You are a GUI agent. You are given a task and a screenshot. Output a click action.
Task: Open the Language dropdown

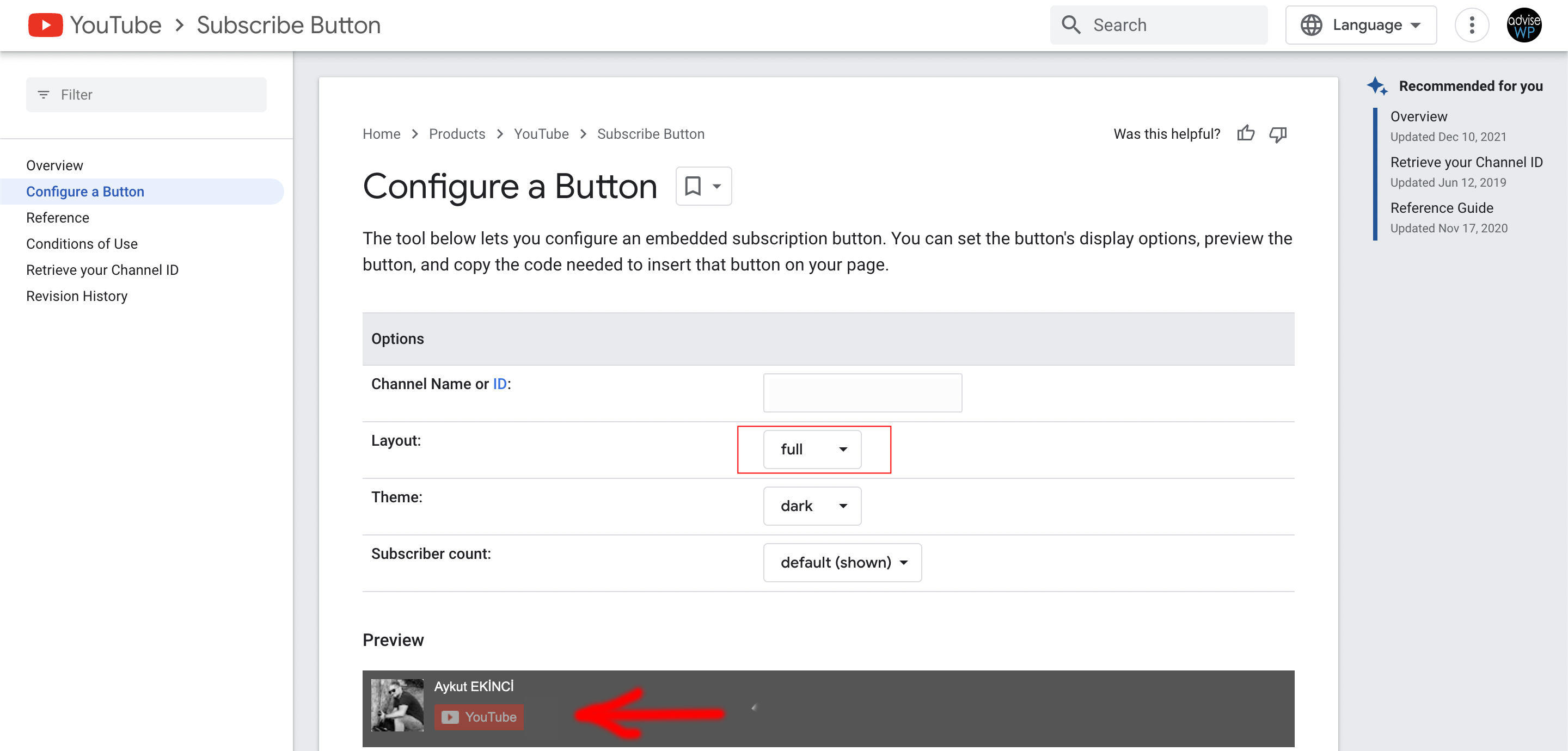(x=1361, y=25)
